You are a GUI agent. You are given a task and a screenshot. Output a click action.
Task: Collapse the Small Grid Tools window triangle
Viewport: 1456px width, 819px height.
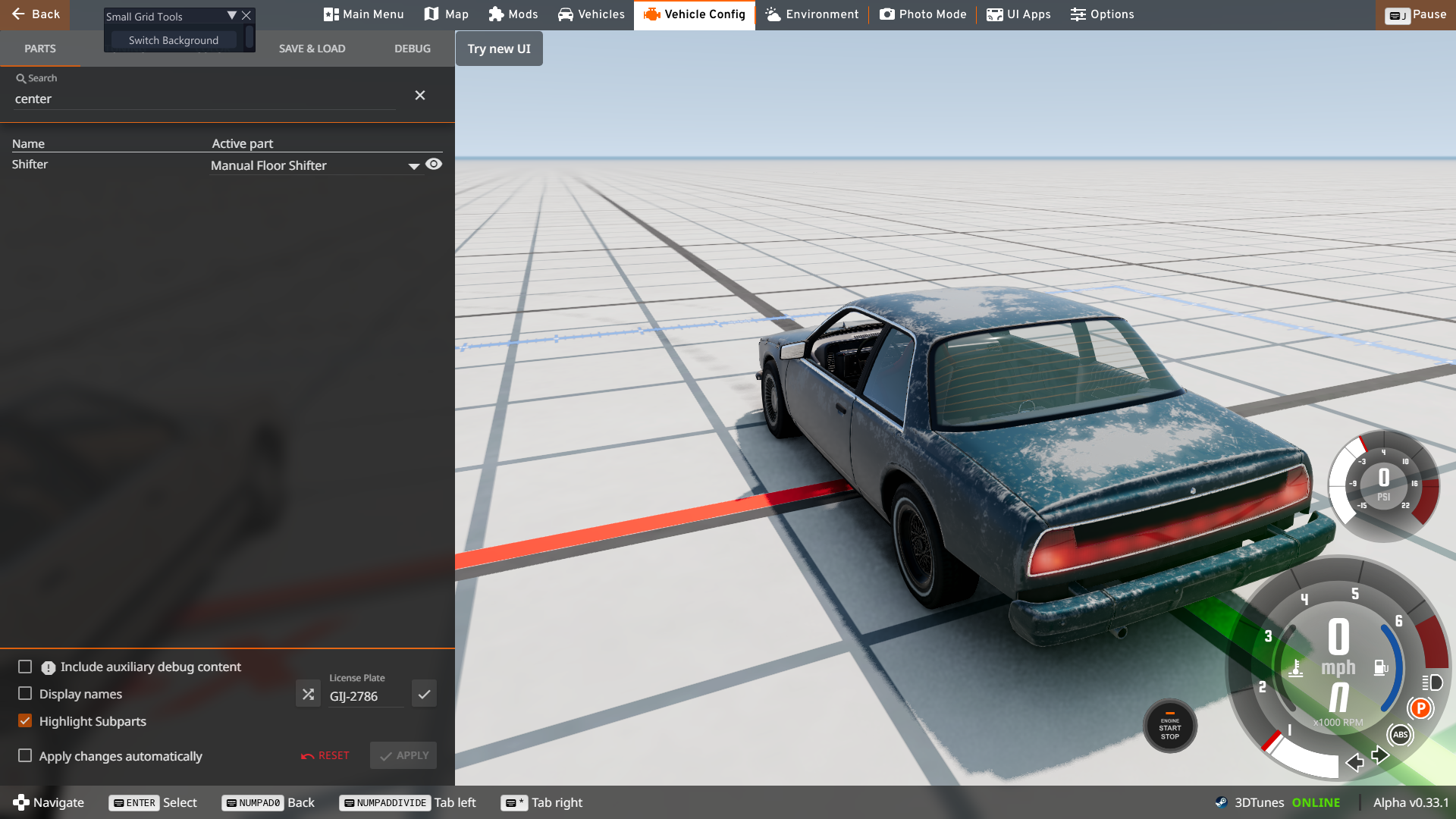coord(232,15)
